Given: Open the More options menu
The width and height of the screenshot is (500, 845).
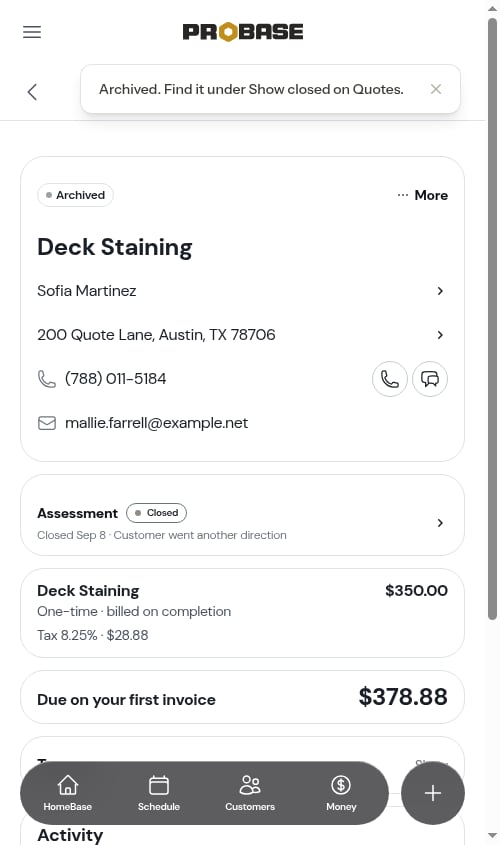Looking at the screenshot, I should 422,195.
